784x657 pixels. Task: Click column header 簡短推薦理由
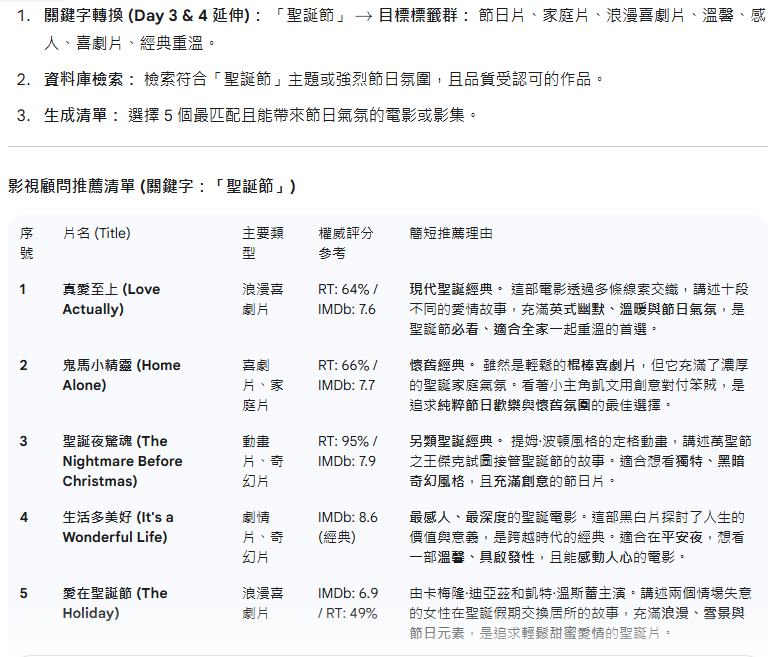(x=451, y=233)
